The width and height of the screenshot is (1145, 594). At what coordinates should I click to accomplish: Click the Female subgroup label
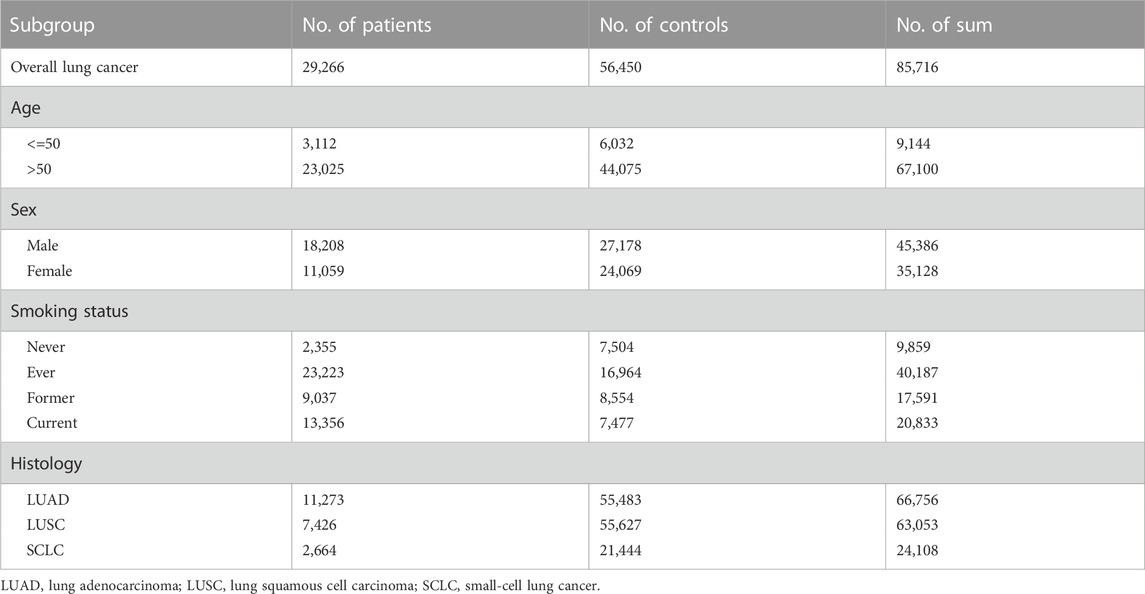click(49, 271)
